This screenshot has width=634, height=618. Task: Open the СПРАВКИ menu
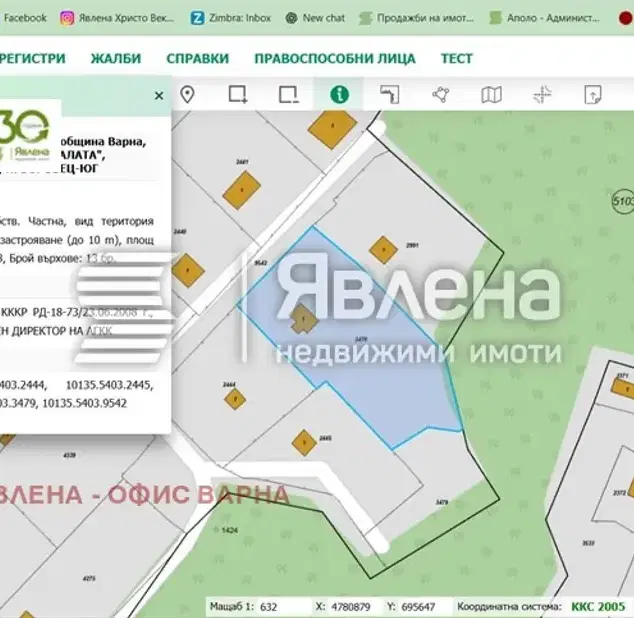tap(198, 58)
